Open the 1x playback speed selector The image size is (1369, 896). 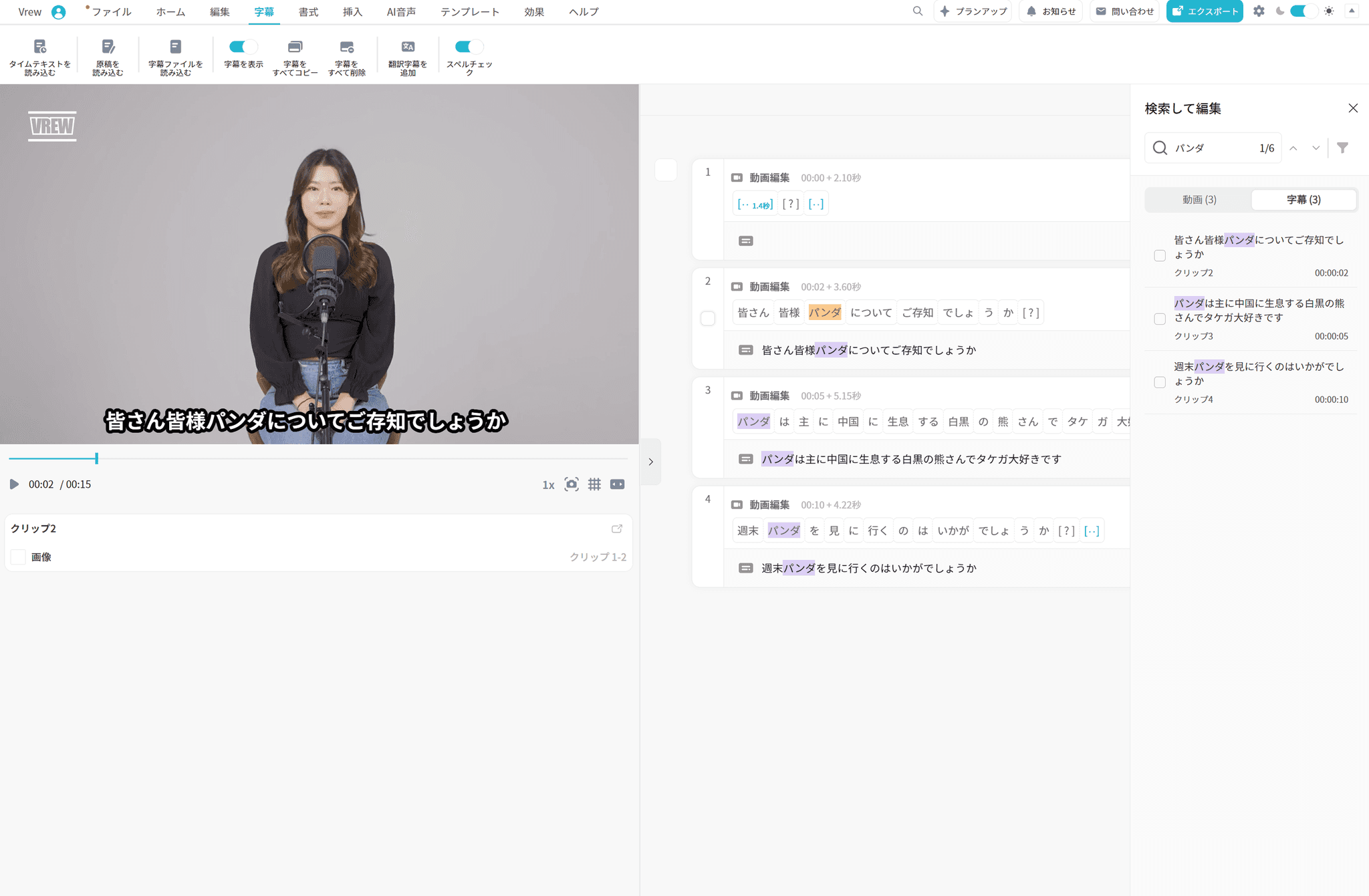tap(548, 485)
